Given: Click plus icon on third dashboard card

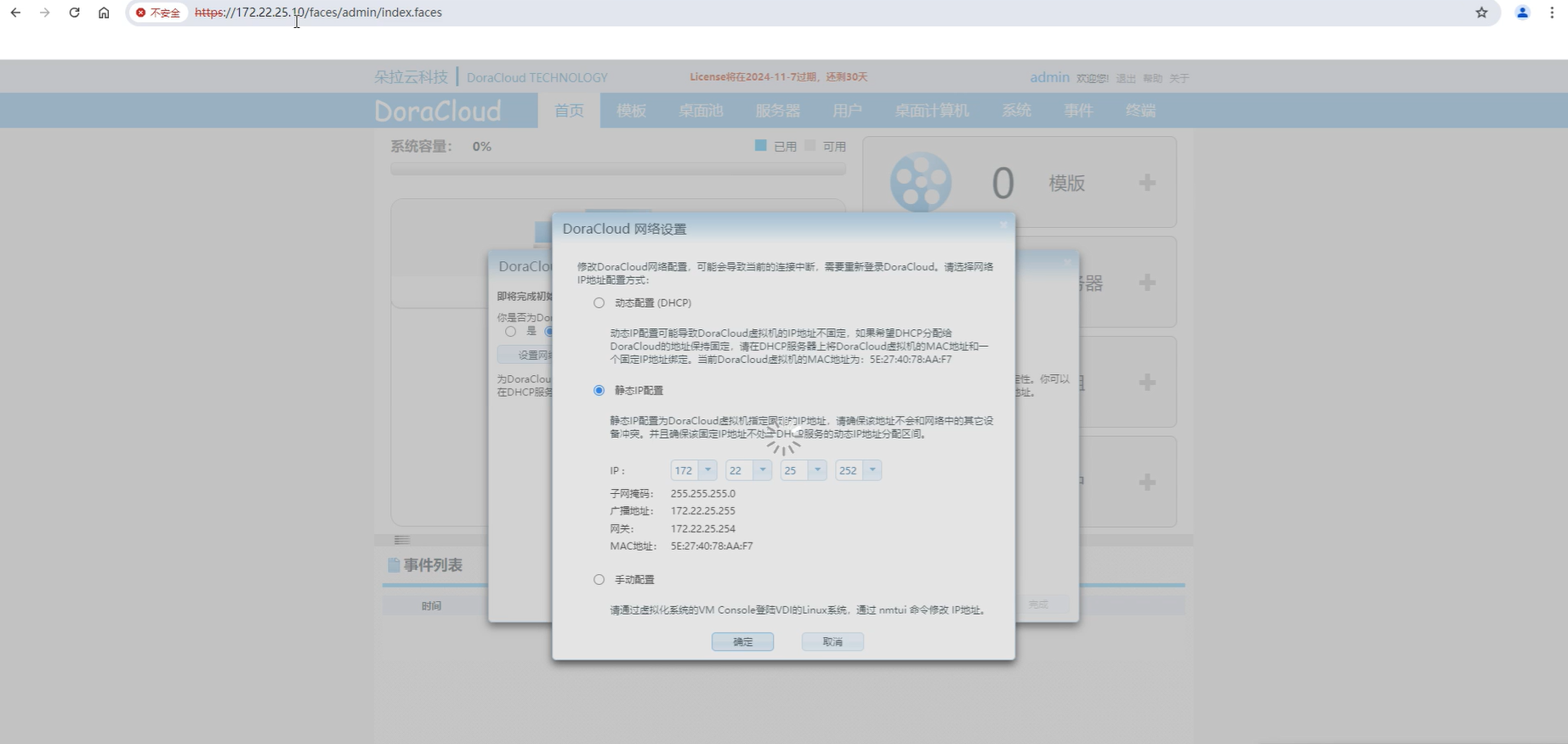Looking at the screenshot, I should tap(1147, 382).
